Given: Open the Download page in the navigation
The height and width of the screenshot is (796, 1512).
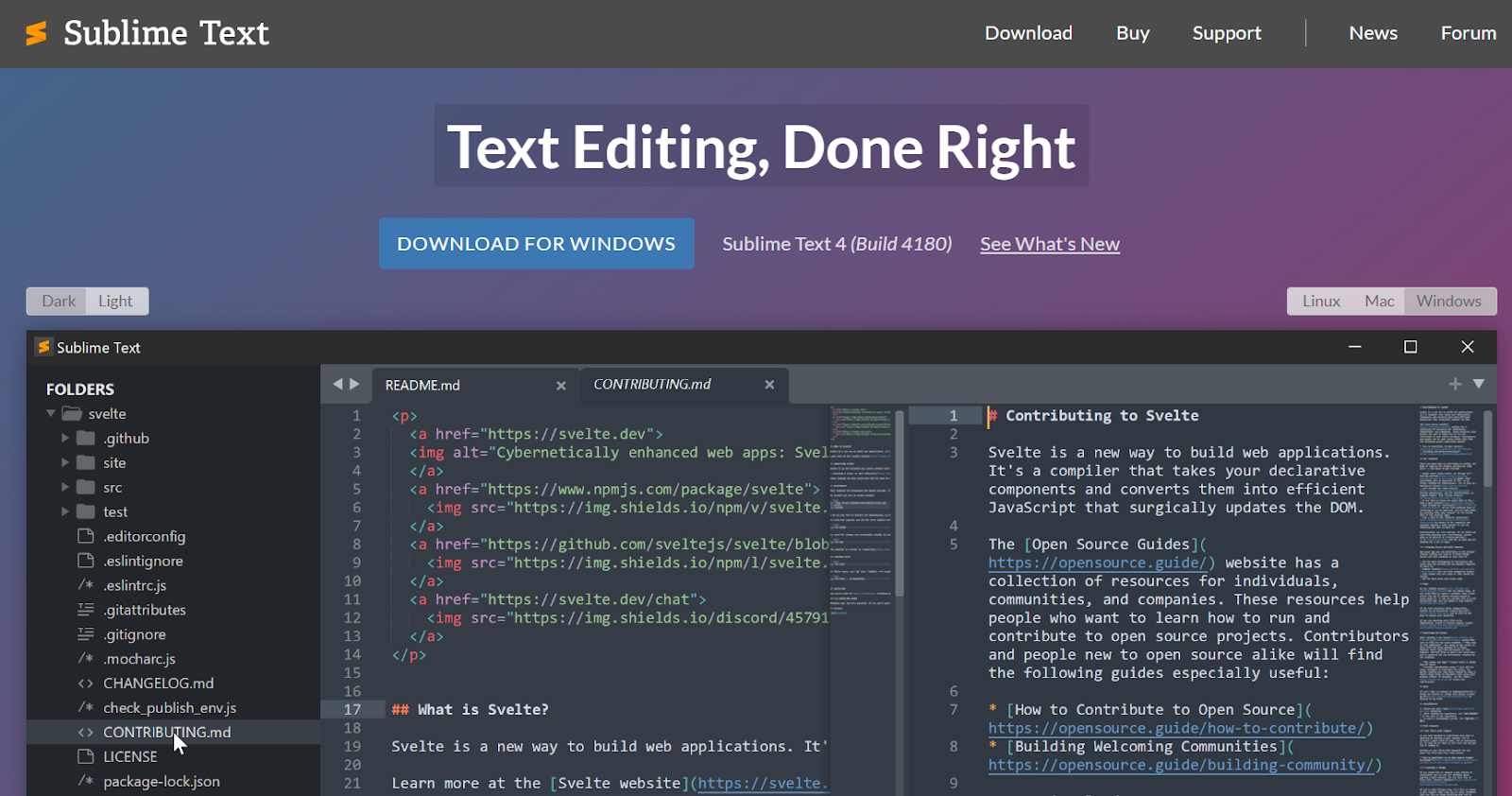Looking at the screenshot, I should point(1028,33).
